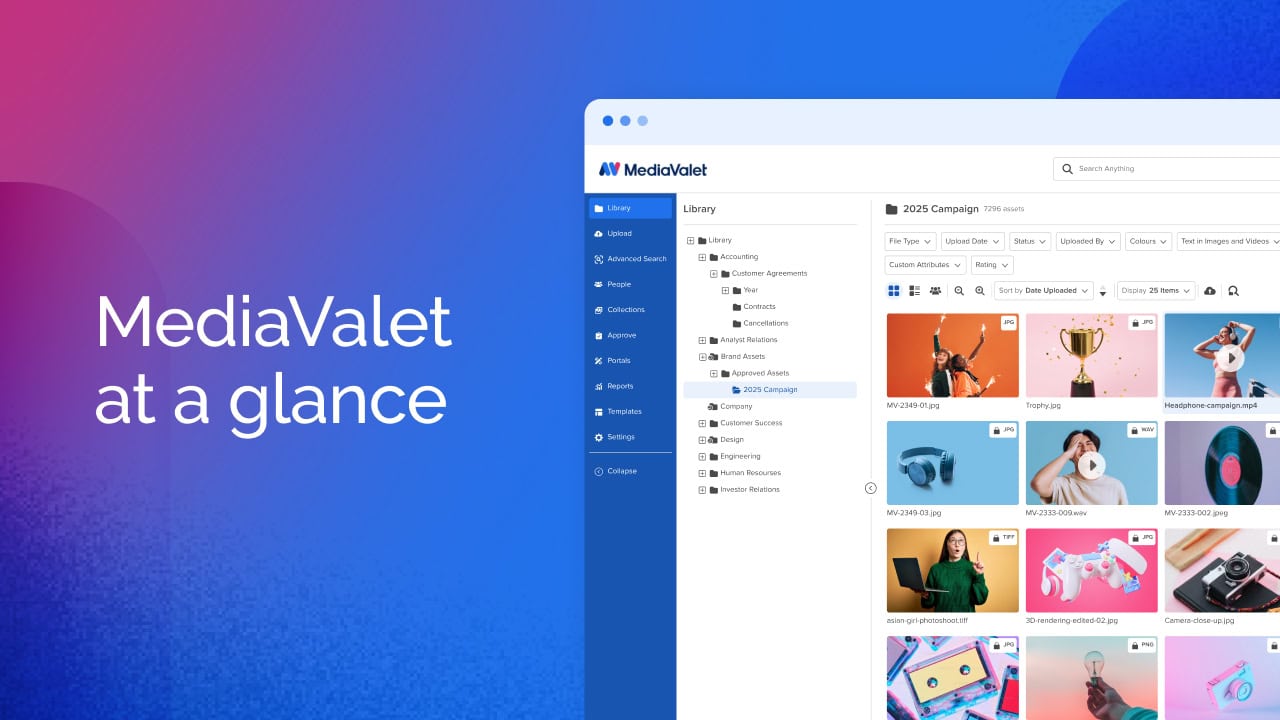
Task: Open Sort by Date Uploaded dropdown
Action: [x=1044, y=291]
